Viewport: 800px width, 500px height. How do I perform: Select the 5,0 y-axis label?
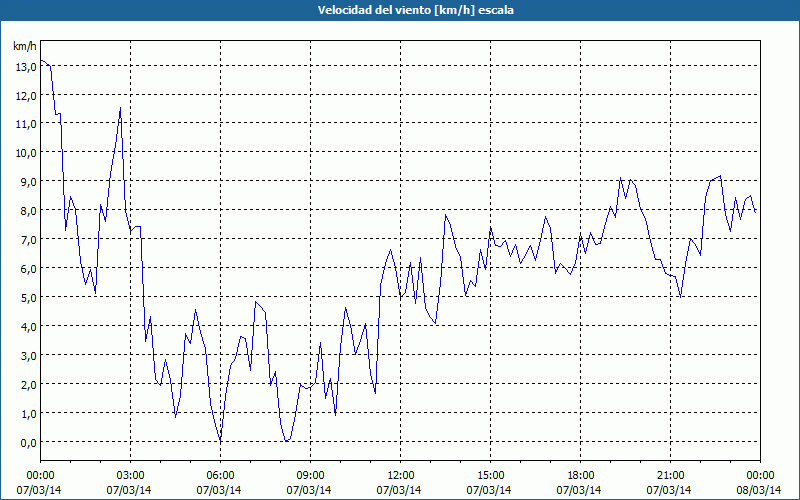29,298
